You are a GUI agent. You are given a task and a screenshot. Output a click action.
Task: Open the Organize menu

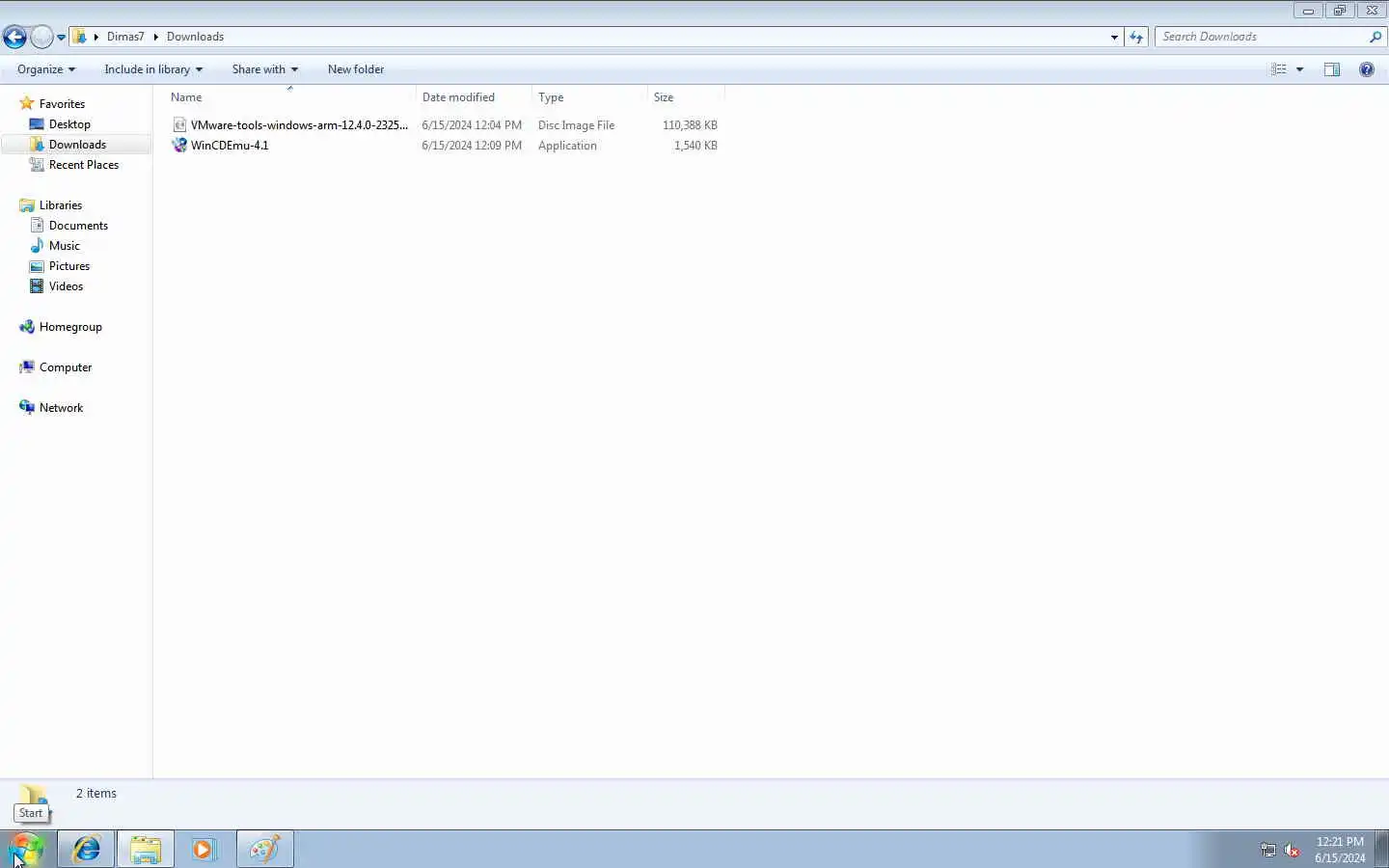point(46,69)
